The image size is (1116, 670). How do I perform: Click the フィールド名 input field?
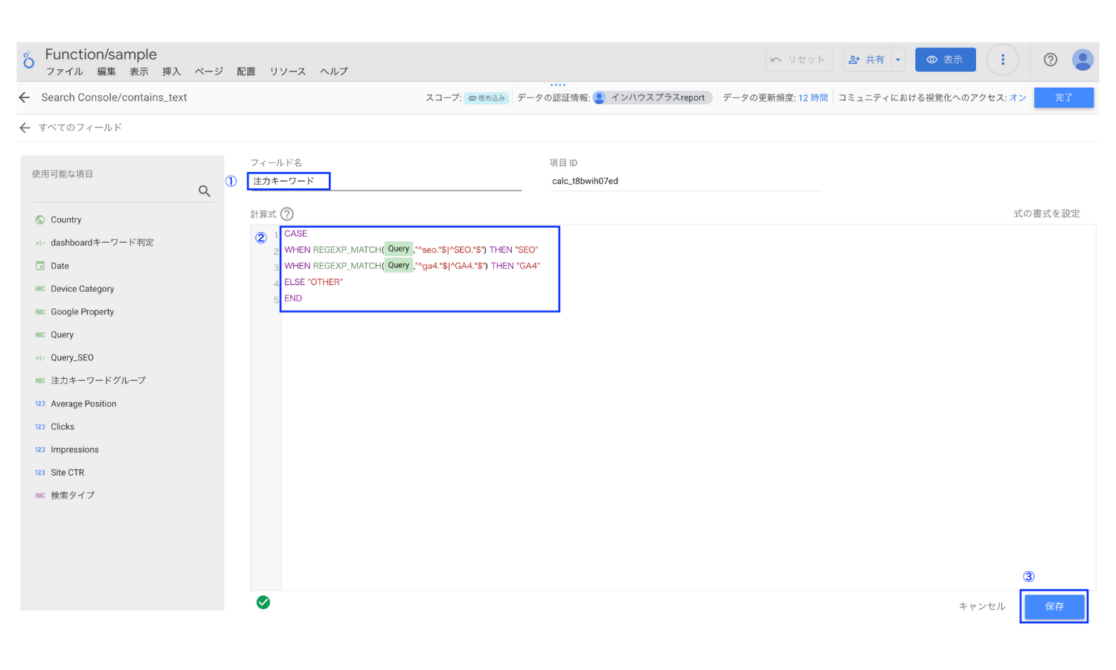pyautogui.click(x=385, y=181)
